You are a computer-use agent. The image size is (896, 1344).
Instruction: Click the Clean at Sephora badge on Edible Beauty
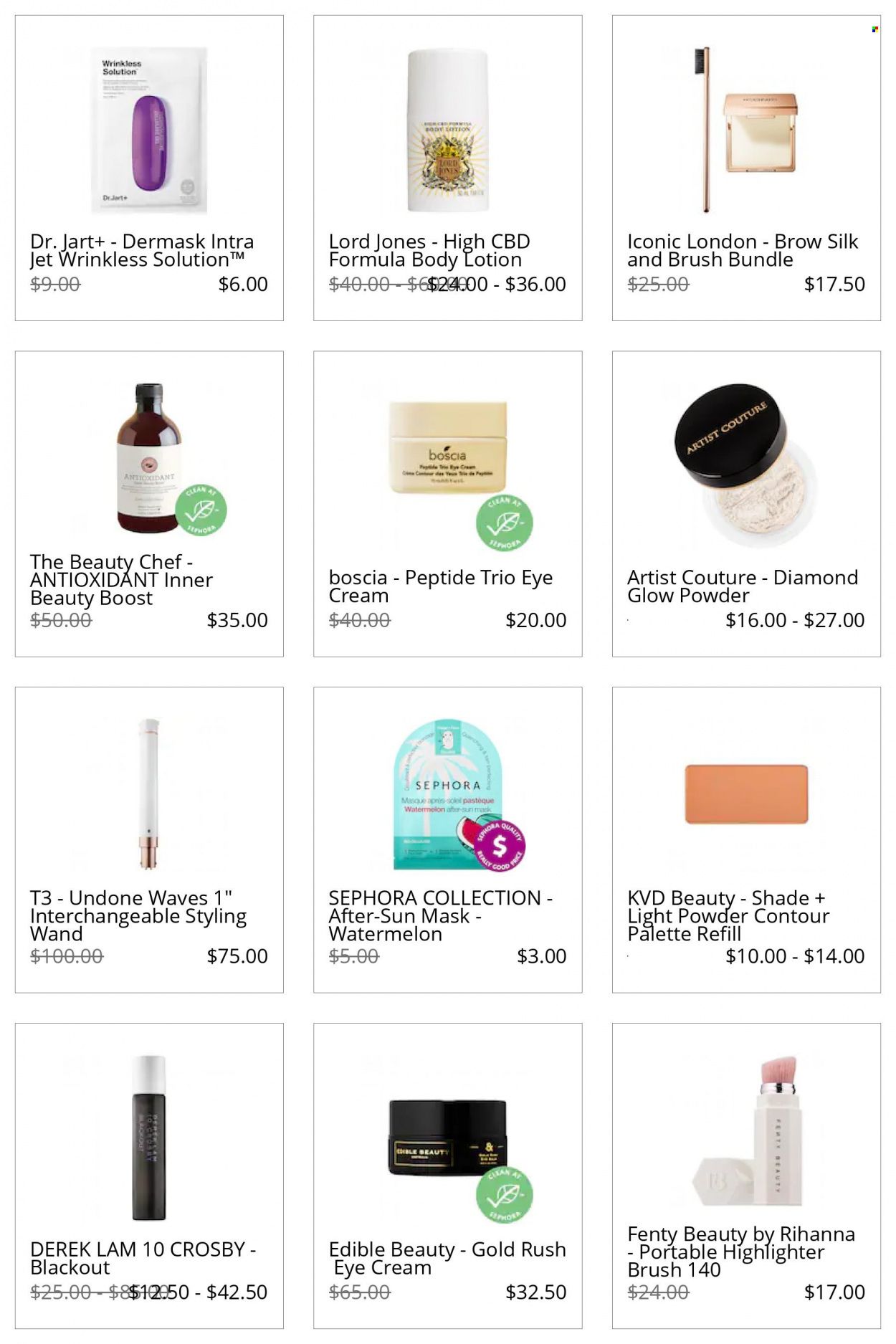click(x=505, y=1195)
